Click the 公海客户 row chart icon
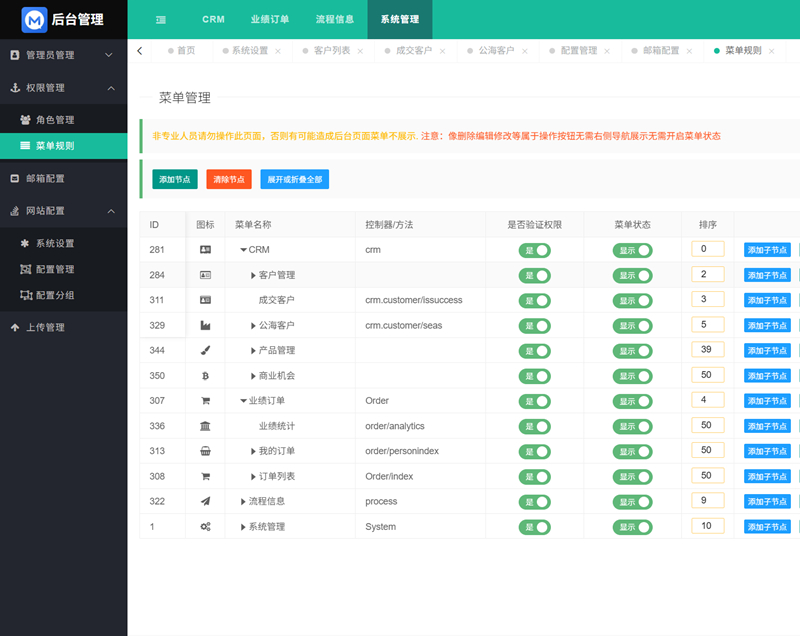 (205, 325)
